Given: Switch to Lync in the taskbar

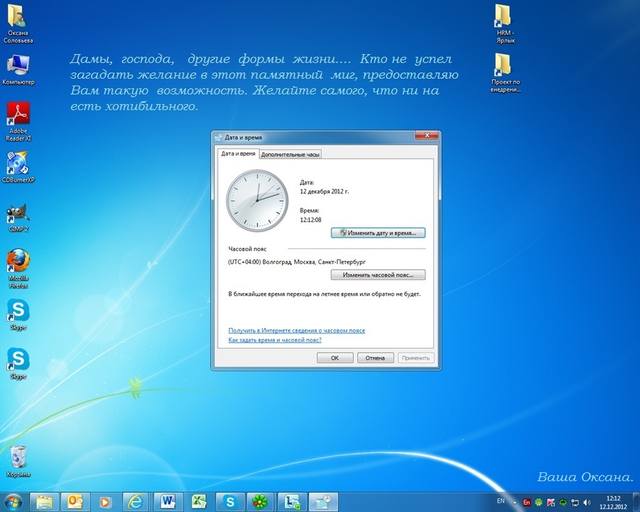Looking at the screenshot, I should (292, 502).
